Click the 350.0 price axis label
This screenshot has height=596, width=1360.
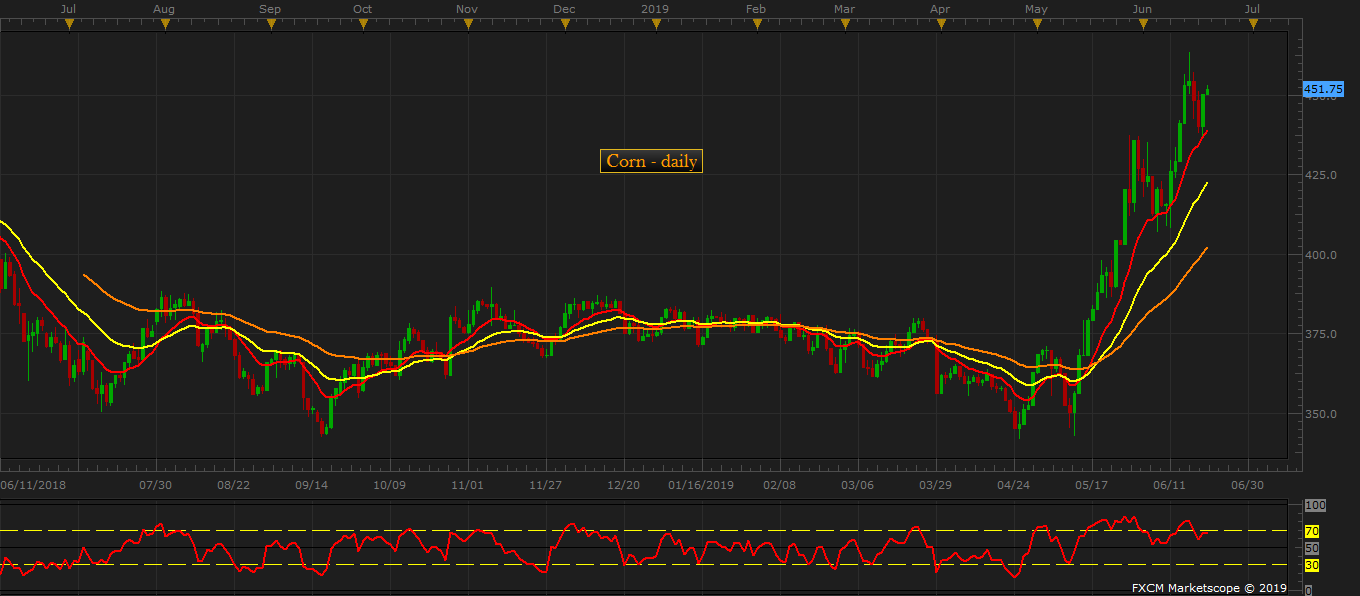tap(1322, 414)
